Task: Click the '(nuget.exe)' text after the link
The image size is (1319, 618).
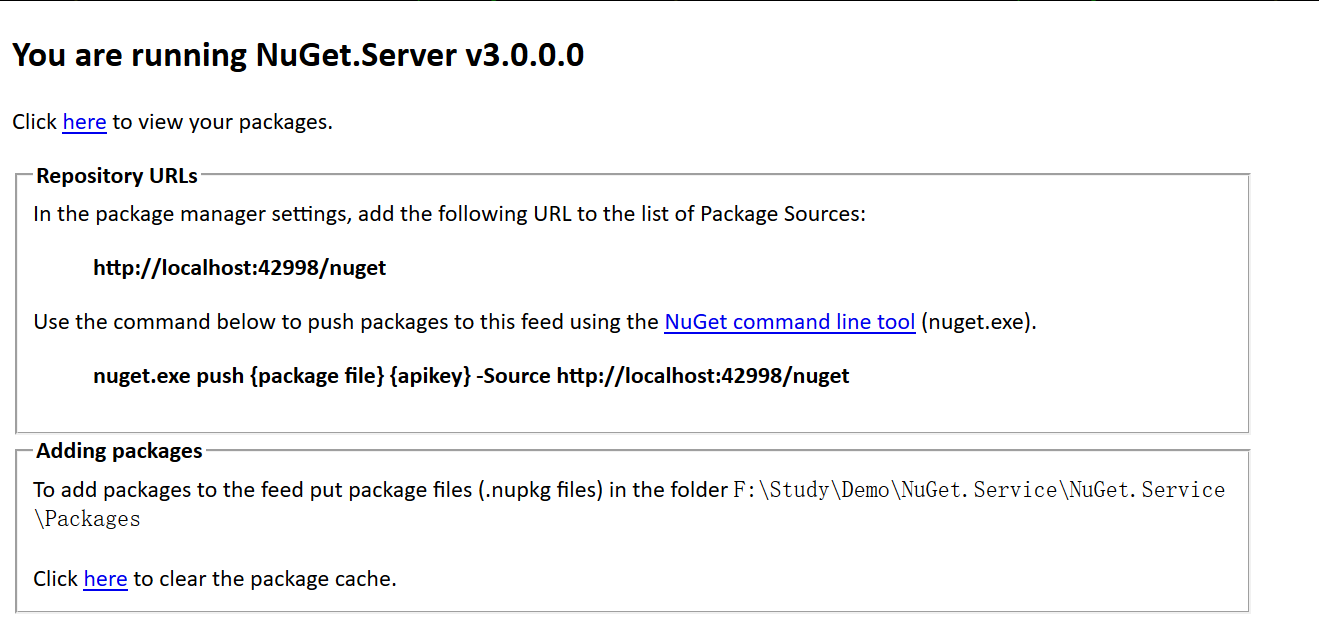Action: click(979, 322)
